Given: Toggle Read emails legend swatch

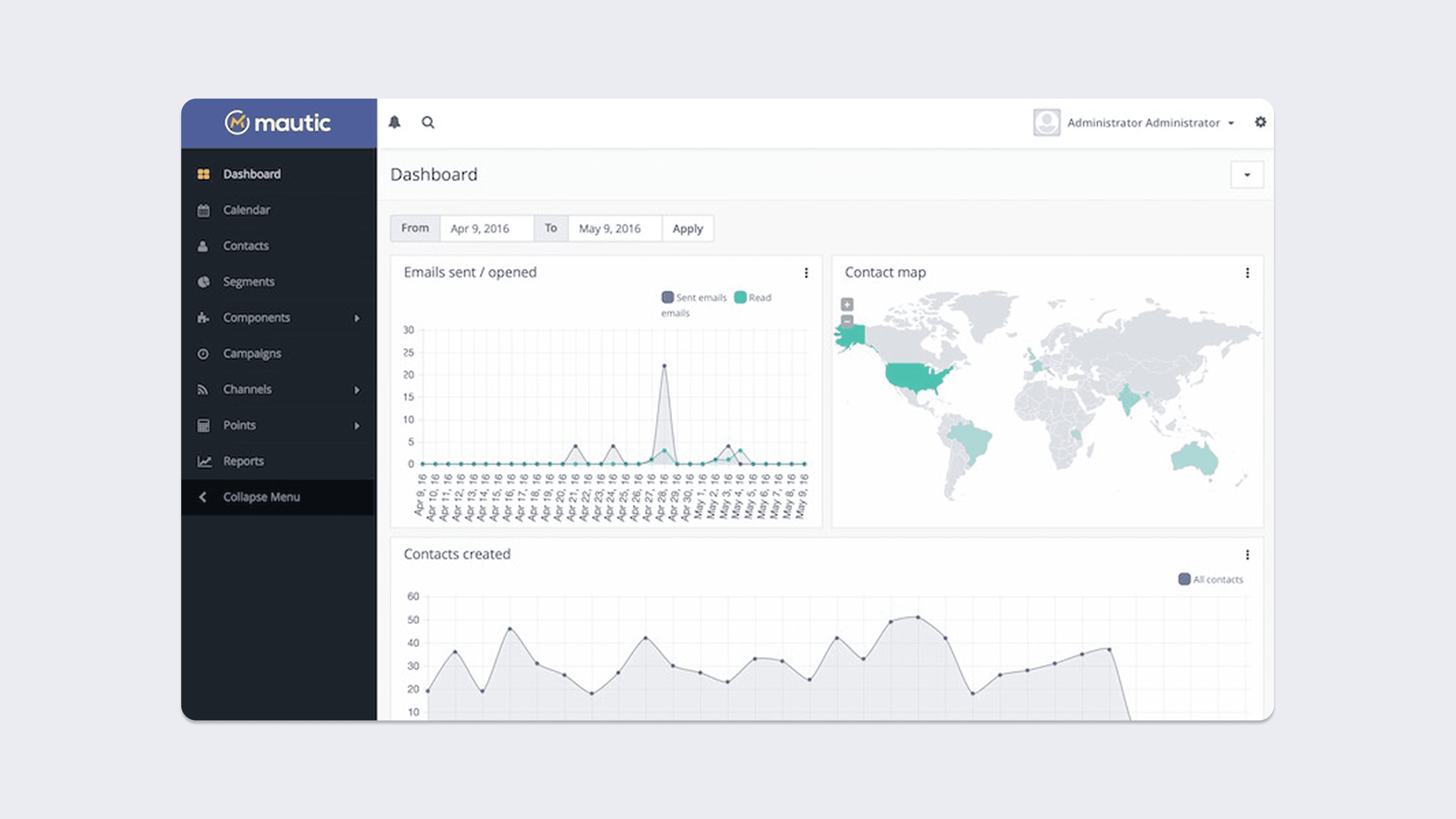Looking at the screenshot, I should [x=740, y=297].
